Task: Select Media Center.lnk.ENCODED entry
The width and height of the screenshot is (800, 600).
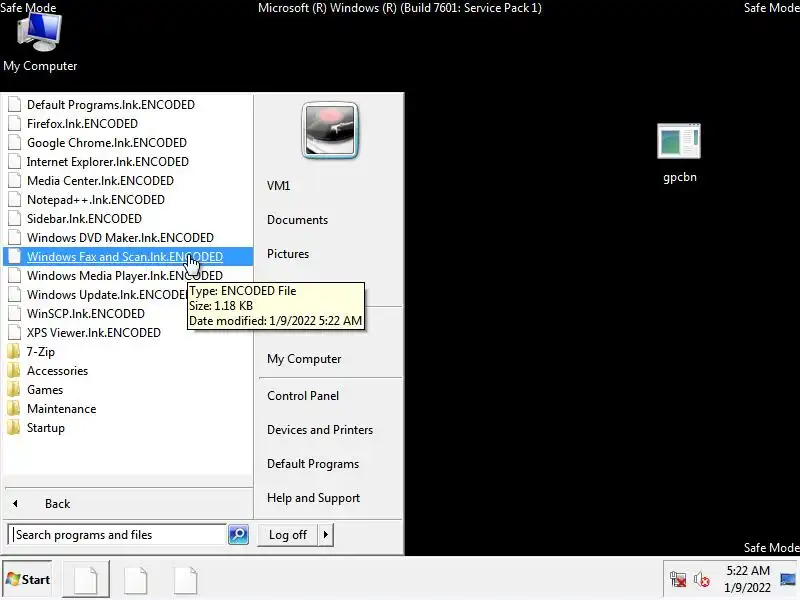Action: coord(100,181)
